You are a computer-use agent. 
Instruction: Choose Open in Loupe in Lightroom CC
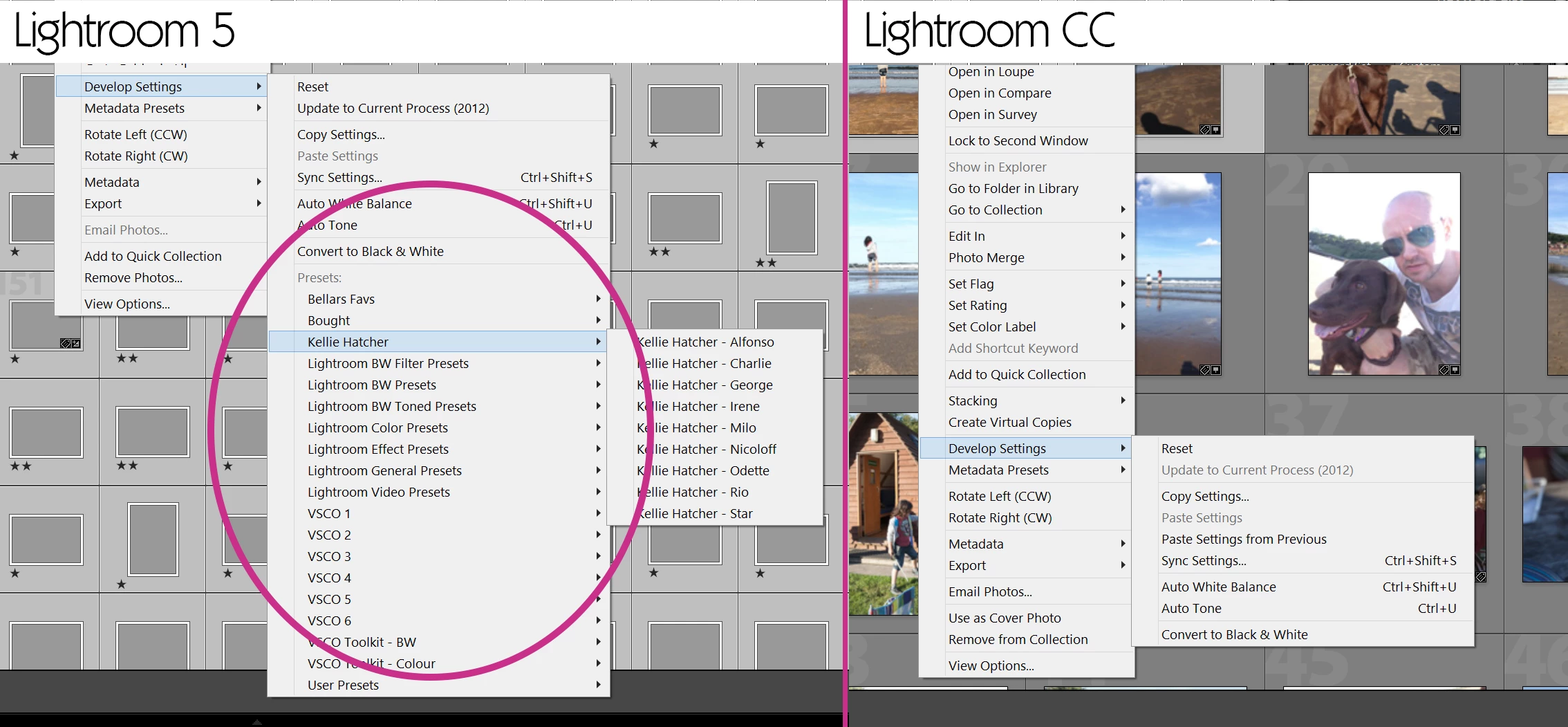(1027, 71)
